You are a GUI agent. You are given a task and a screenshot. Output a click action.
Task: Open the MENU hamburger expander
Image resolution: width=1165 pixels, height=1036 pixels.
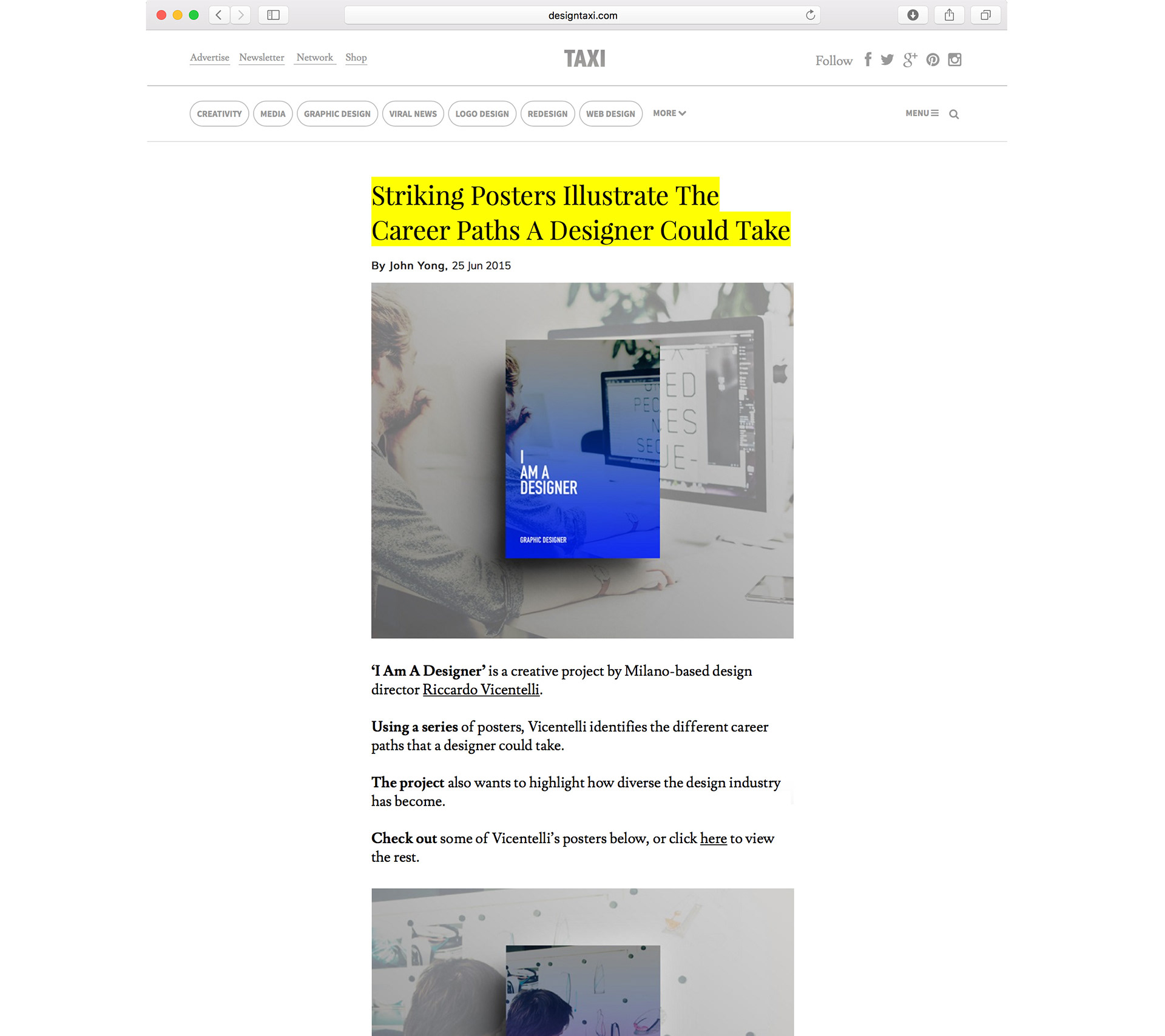(922, 113)
